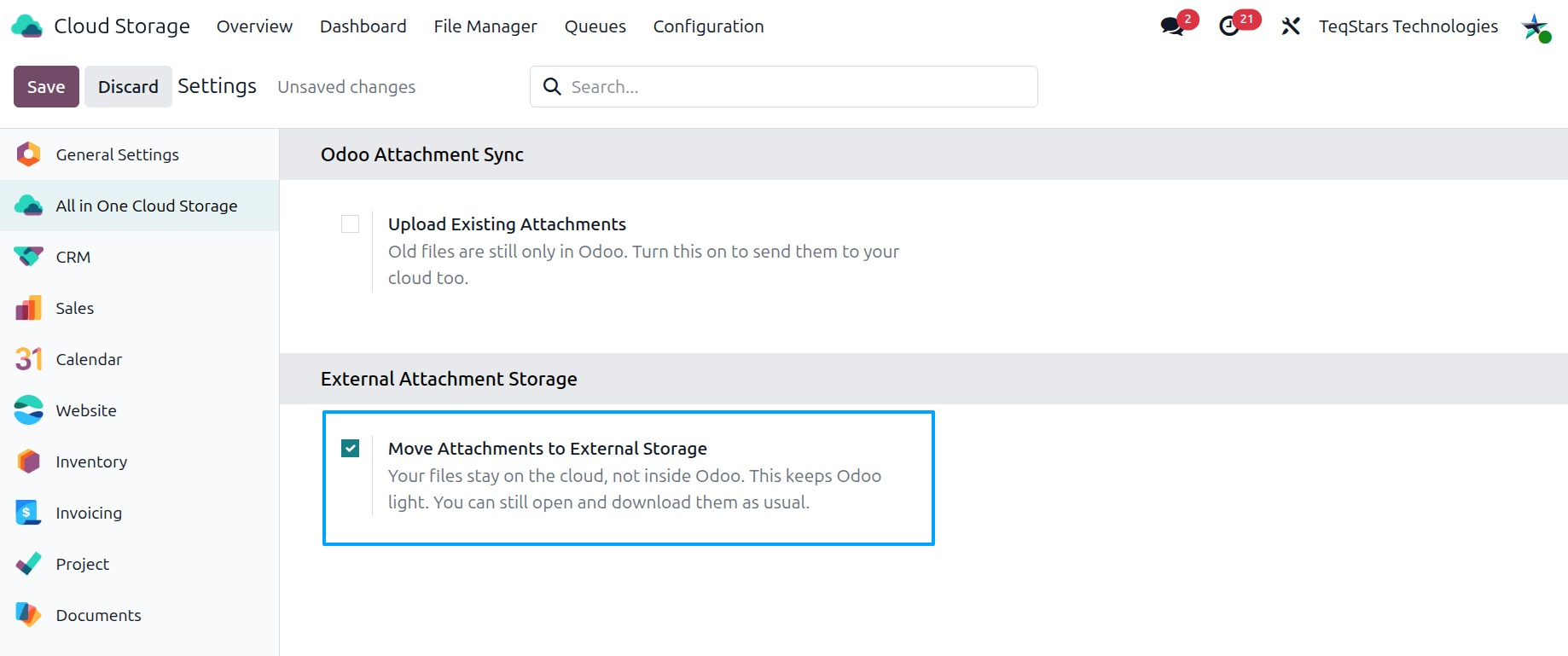The image size is (1568, 656).
Task: Open the conversations chat bubble icon
Action: [x=1172, y=26]
